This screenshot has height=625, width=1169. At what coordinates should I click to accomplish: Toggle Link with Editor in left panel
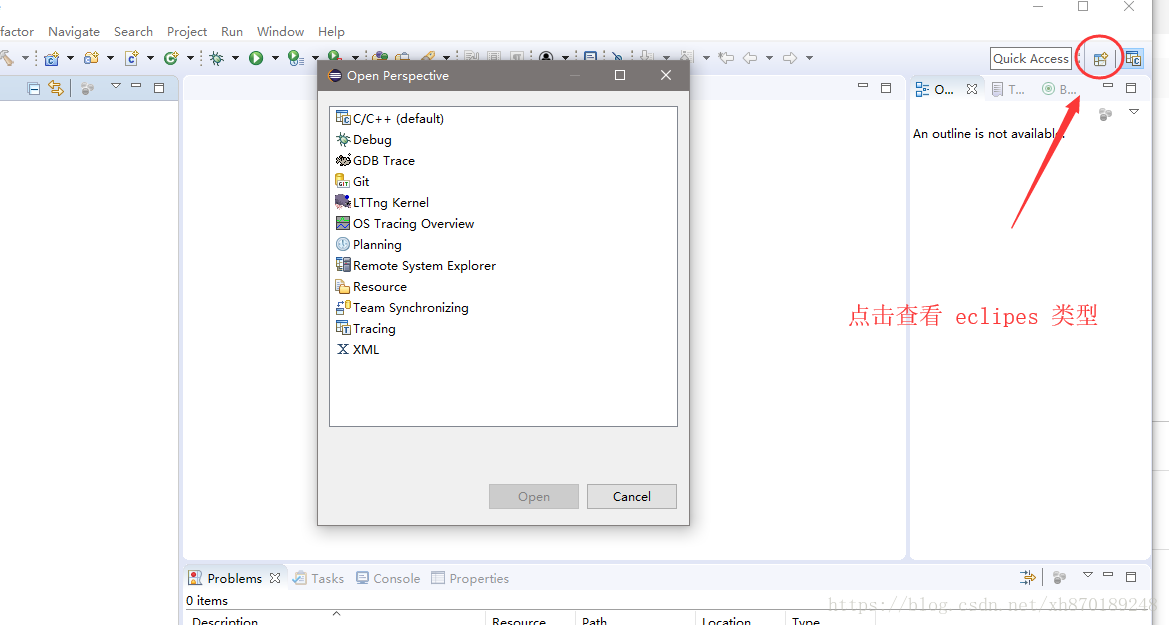56,88
